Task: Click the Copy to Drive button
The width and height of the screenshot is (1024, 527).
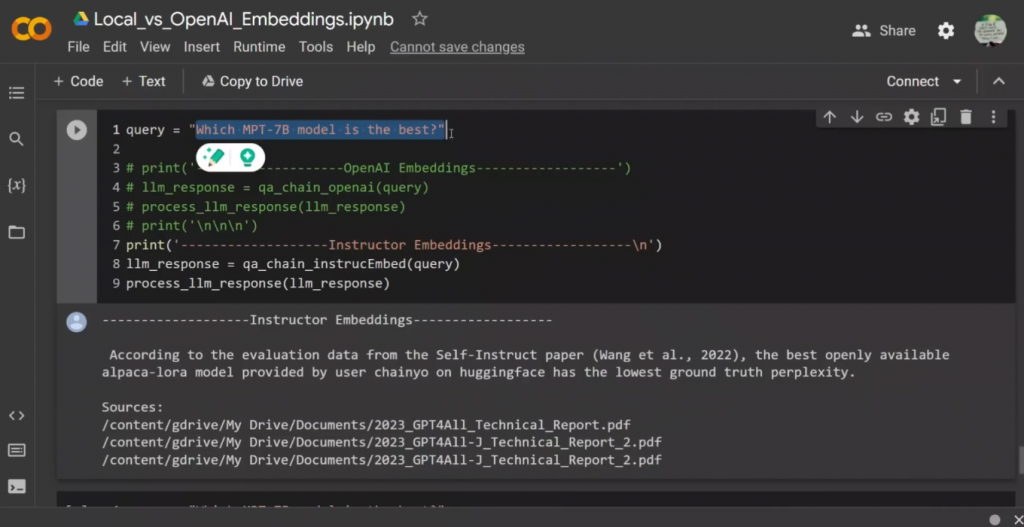Action: coord(252,81)
